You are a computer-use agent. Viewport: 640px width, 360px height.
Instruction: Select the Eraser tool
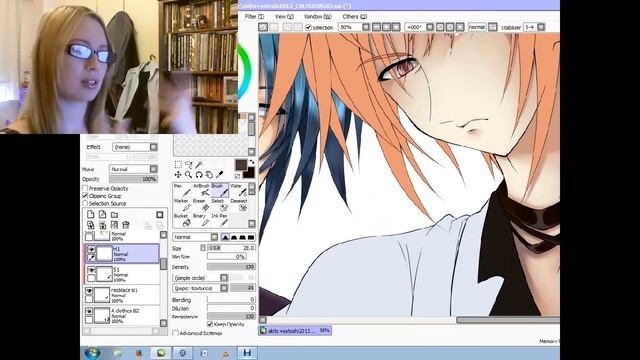(201, 205)
